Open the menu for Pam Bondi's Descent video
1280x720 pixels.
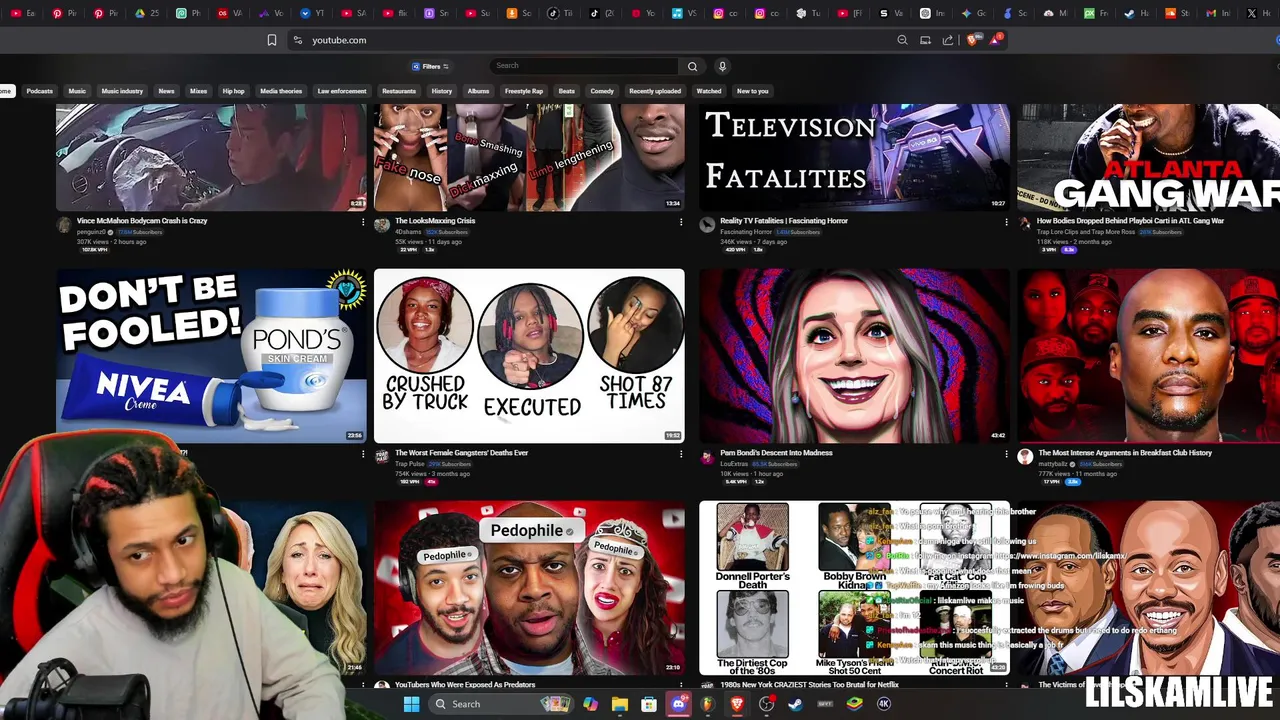coord(1006,454)
